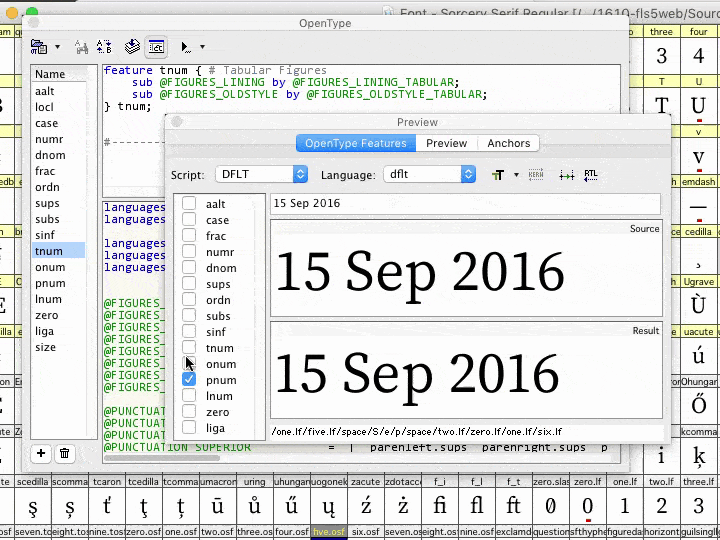Click the A/B sort features icon
The height and width of the screenshot is (540, 720).
[x=104, y=47]
